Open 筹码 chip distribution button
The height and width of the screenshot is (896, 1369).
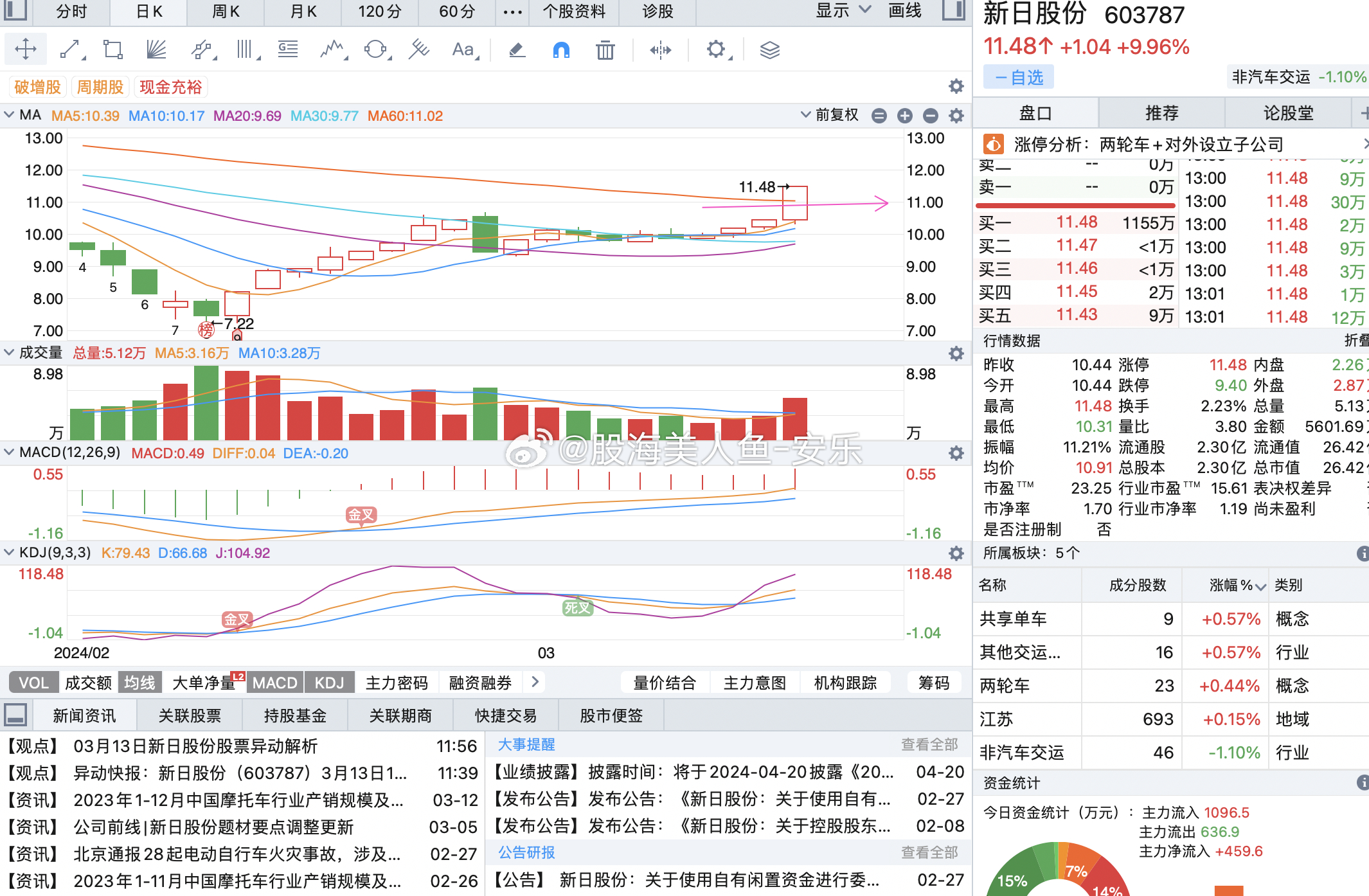(934, 683)
